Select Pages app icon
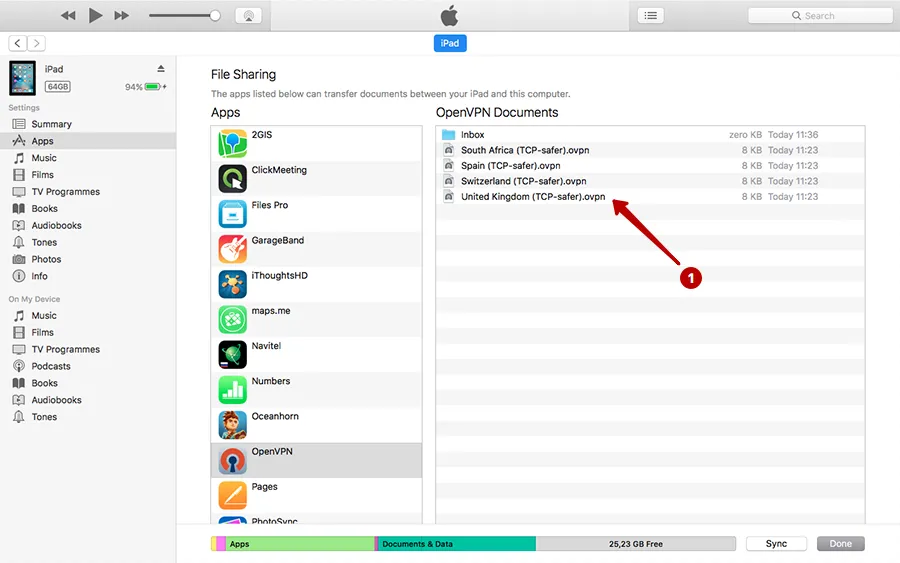 [232, 495]
